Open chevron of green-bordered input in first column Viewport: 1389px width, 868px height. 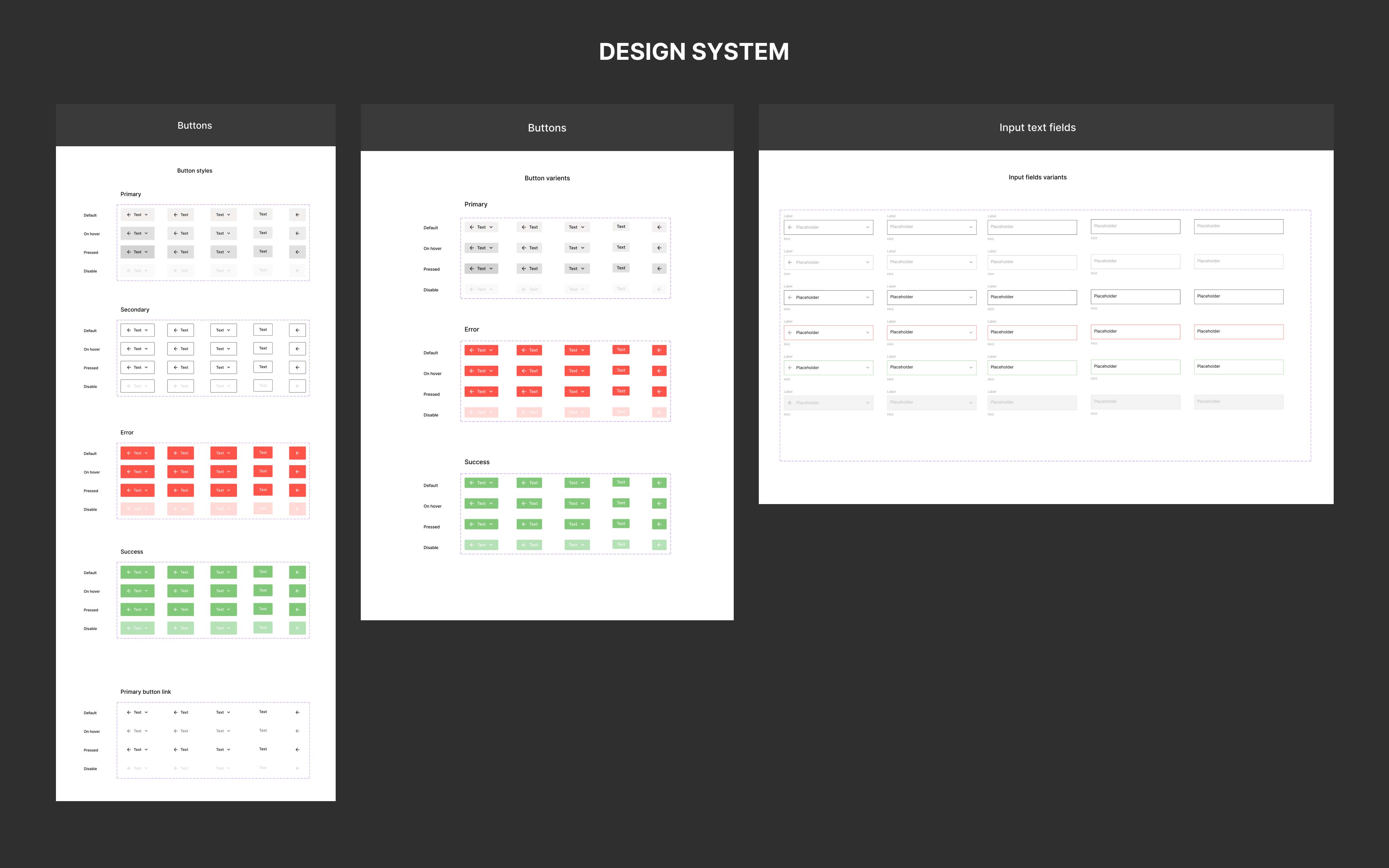tap(867, 367)
